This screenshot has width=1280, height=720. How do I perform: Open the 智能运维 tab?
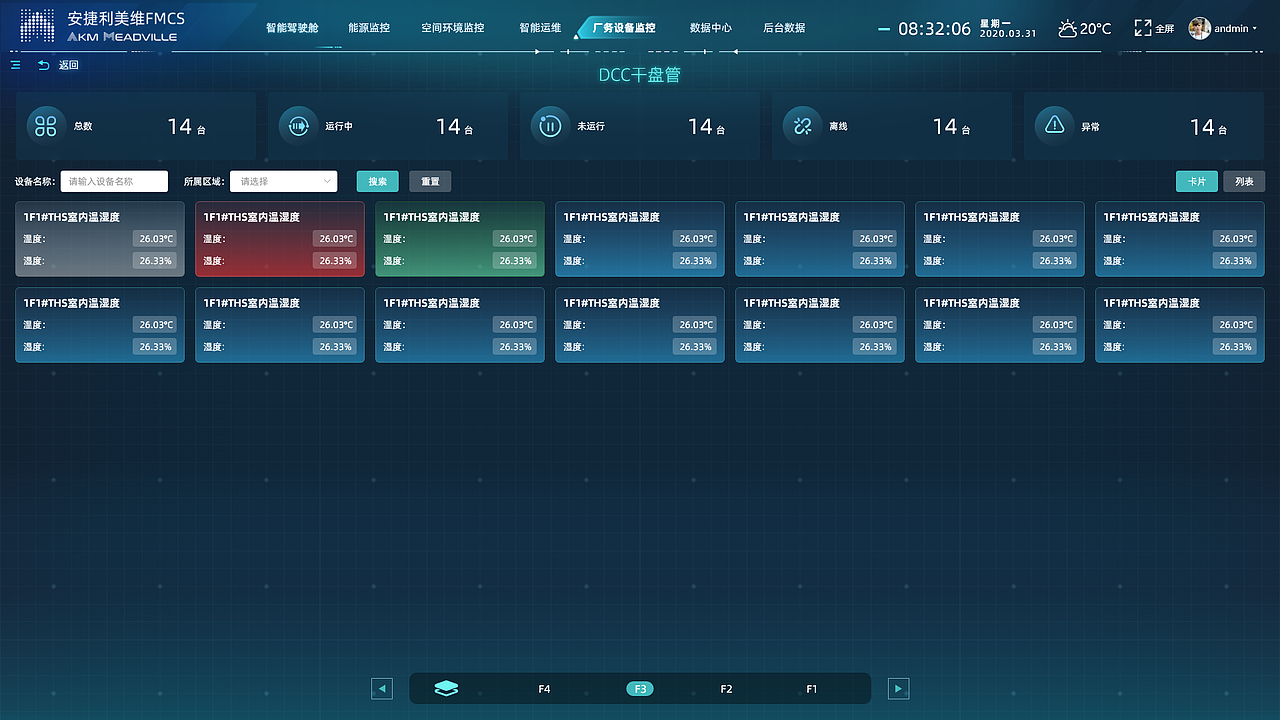pyautogui.click(x=541, y=28)
